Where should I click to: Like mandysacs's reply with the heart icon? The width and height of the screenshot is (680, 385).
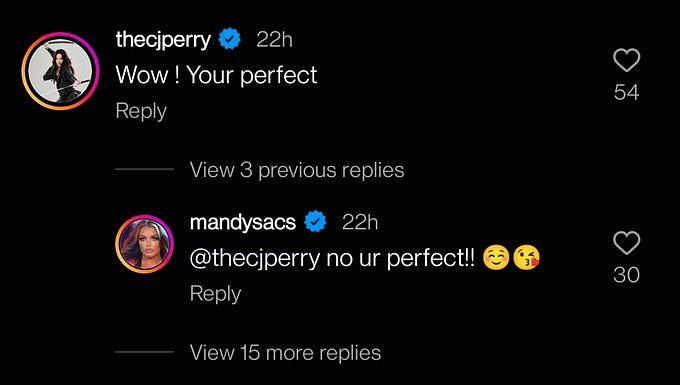coord(627,243)
